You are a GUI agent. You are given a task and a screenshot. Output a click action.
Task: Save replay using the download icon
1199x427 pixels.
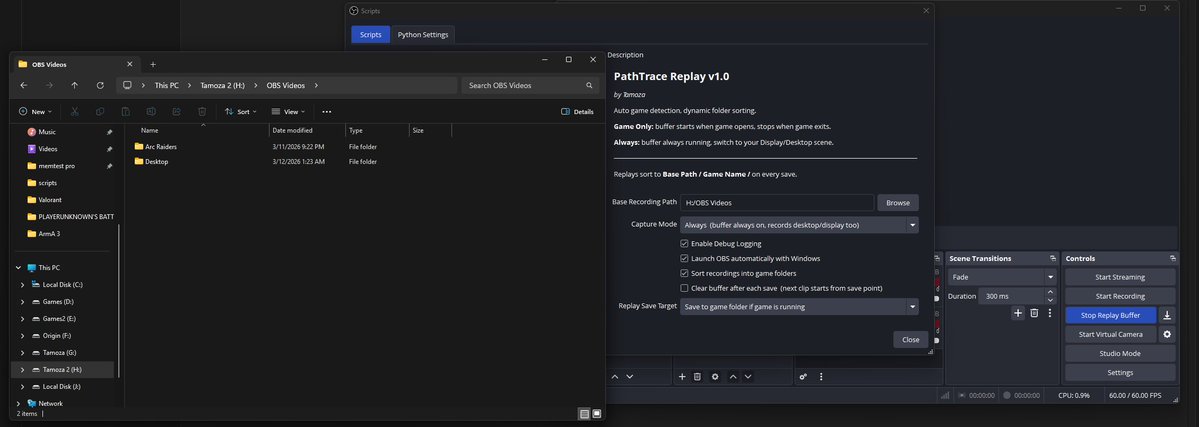tap(1167, 315)
